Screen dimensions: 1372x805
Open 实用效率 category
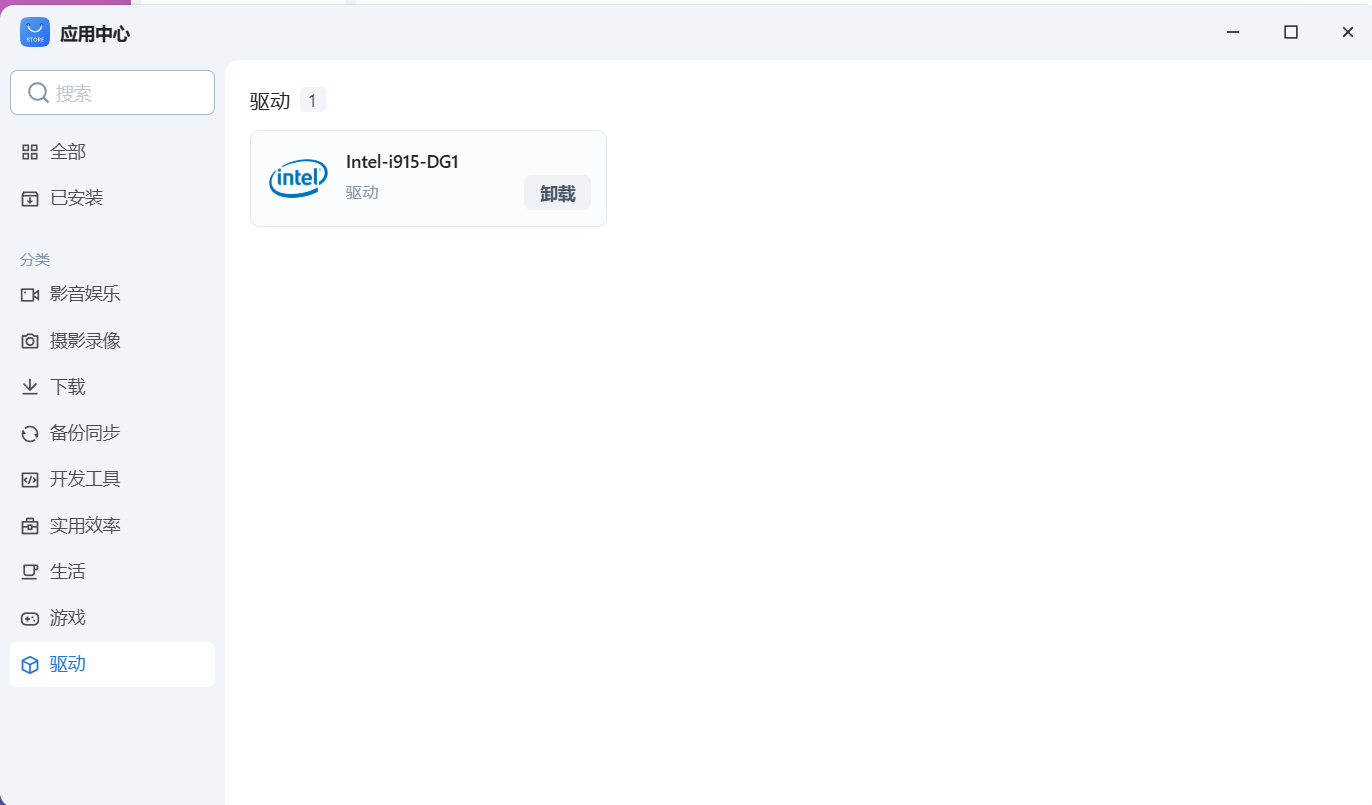click(112, 526)
